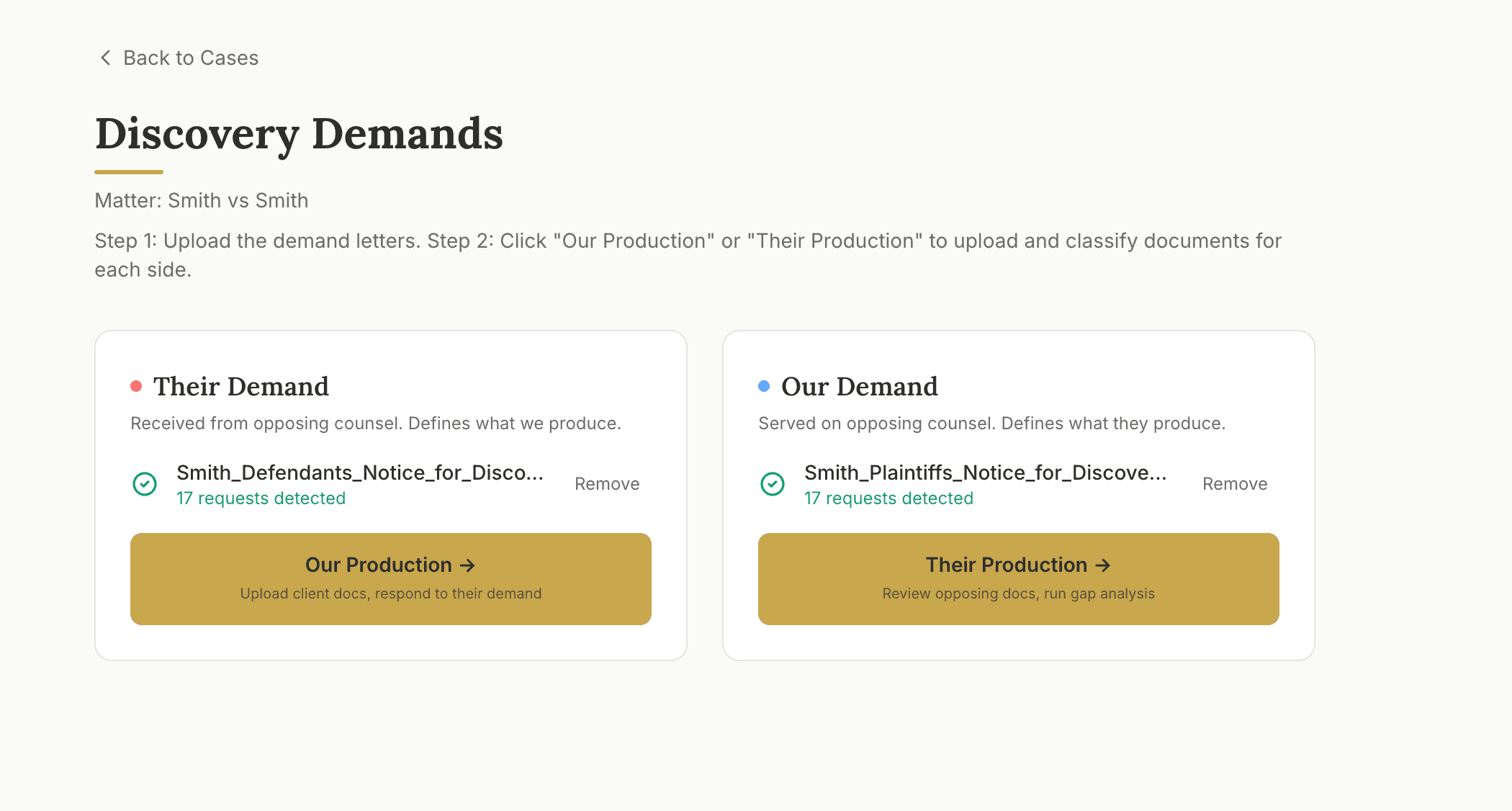Remove the Smith_Plaintiffs_Notice_for_Discovery upload
The width and height of the screenshot is (1512, 811).
1234,483
